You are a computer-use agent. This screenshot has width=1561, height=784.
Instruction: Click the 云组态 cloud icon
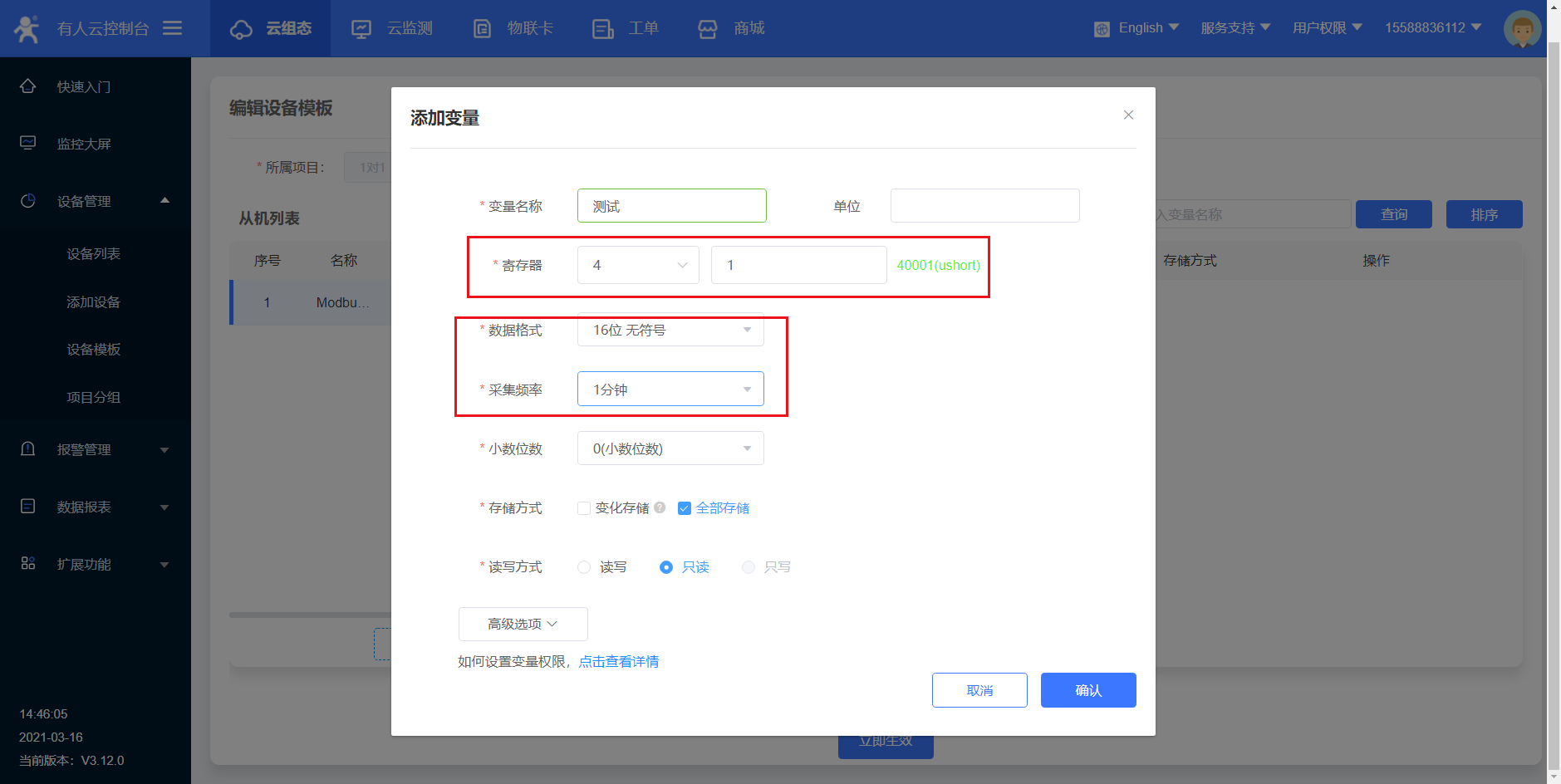(241, 29)
